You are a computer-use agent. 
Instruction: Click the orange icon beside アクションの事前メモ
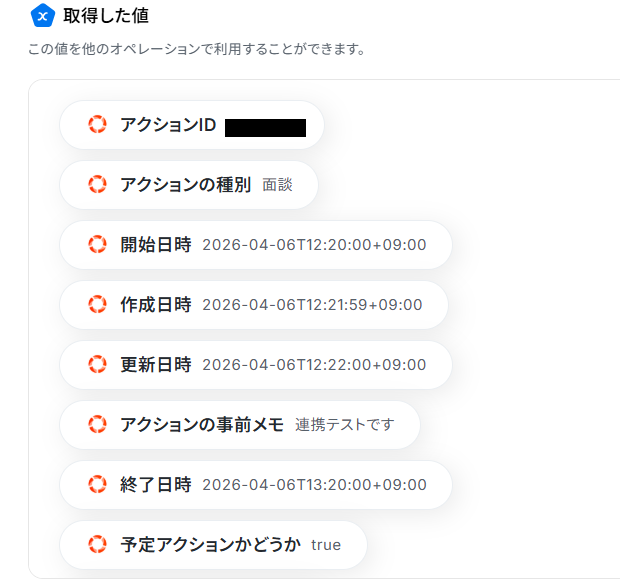click(x=97, y=425)
